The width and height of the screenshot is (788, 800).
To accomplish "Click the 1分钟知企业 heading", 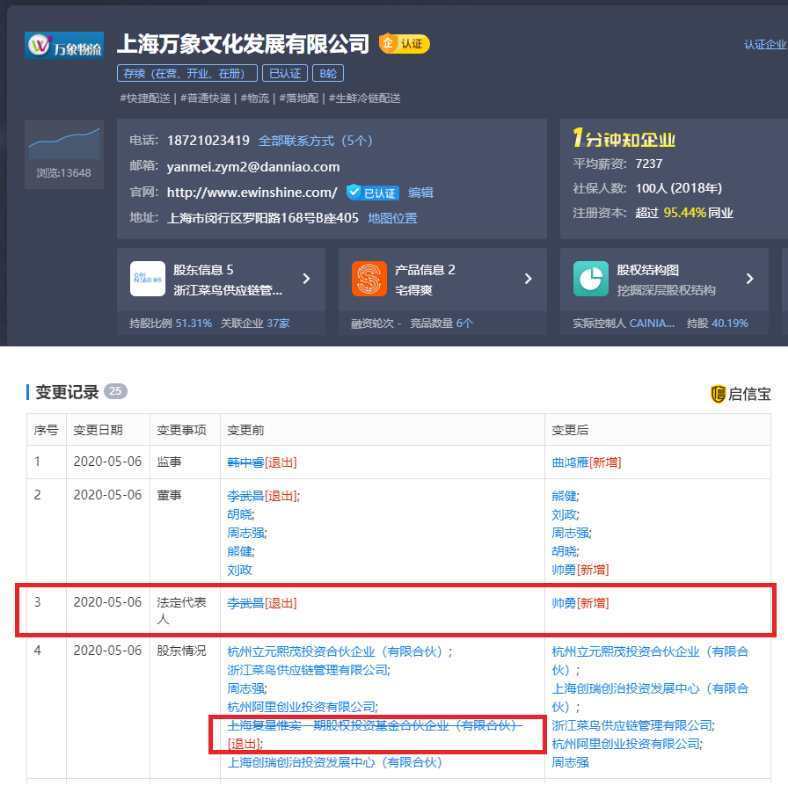I will coord(624,138).
